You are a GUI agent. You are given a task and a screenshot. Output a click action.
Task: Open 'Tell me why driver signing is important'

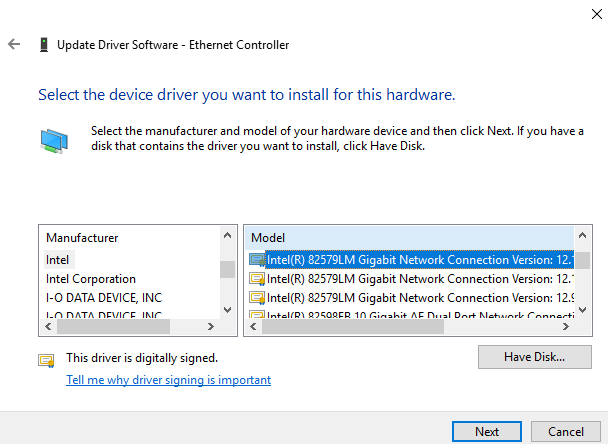click(168, 380)
